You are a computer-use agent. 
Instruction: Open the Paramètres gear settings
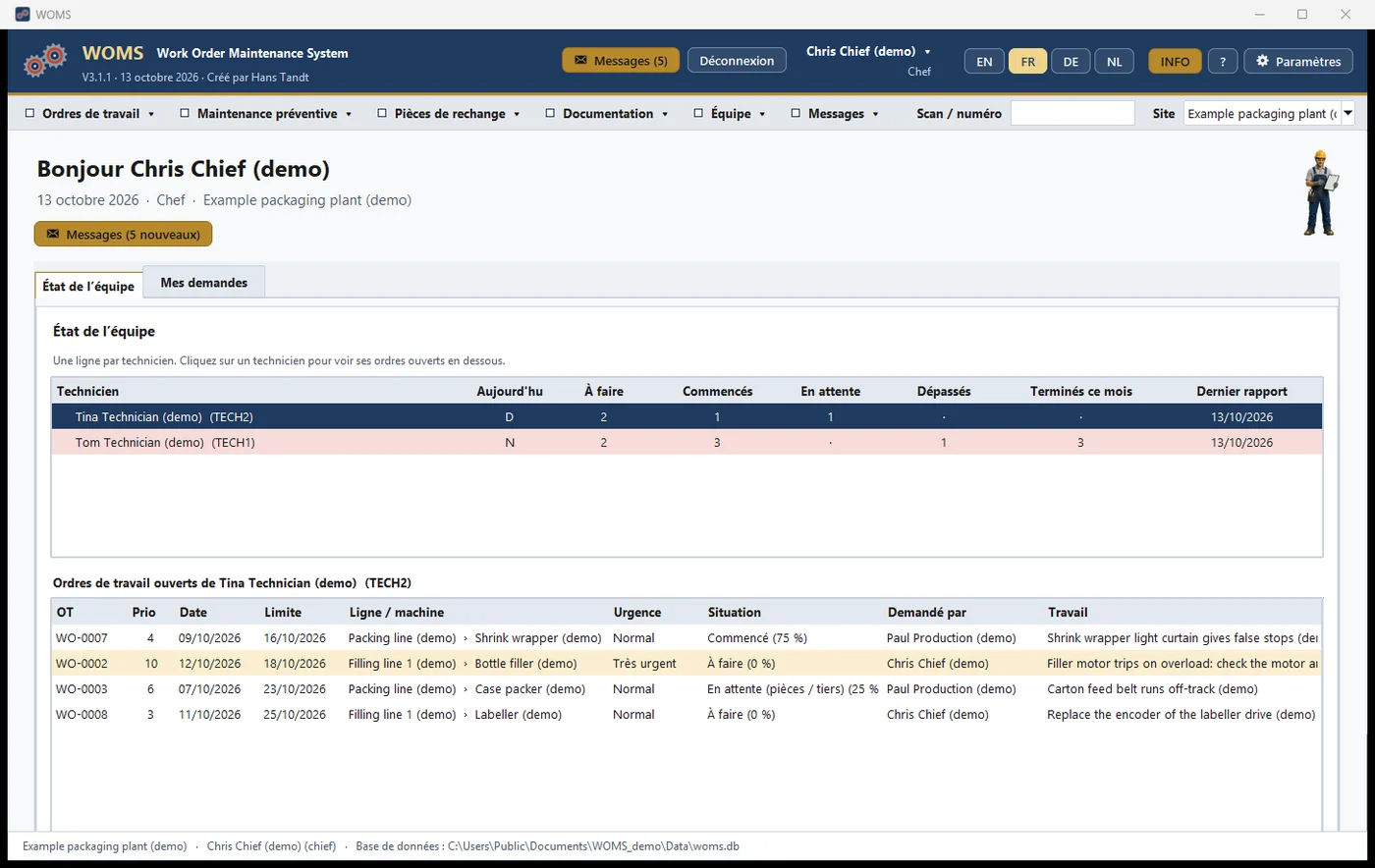(x=1298, y=61)
